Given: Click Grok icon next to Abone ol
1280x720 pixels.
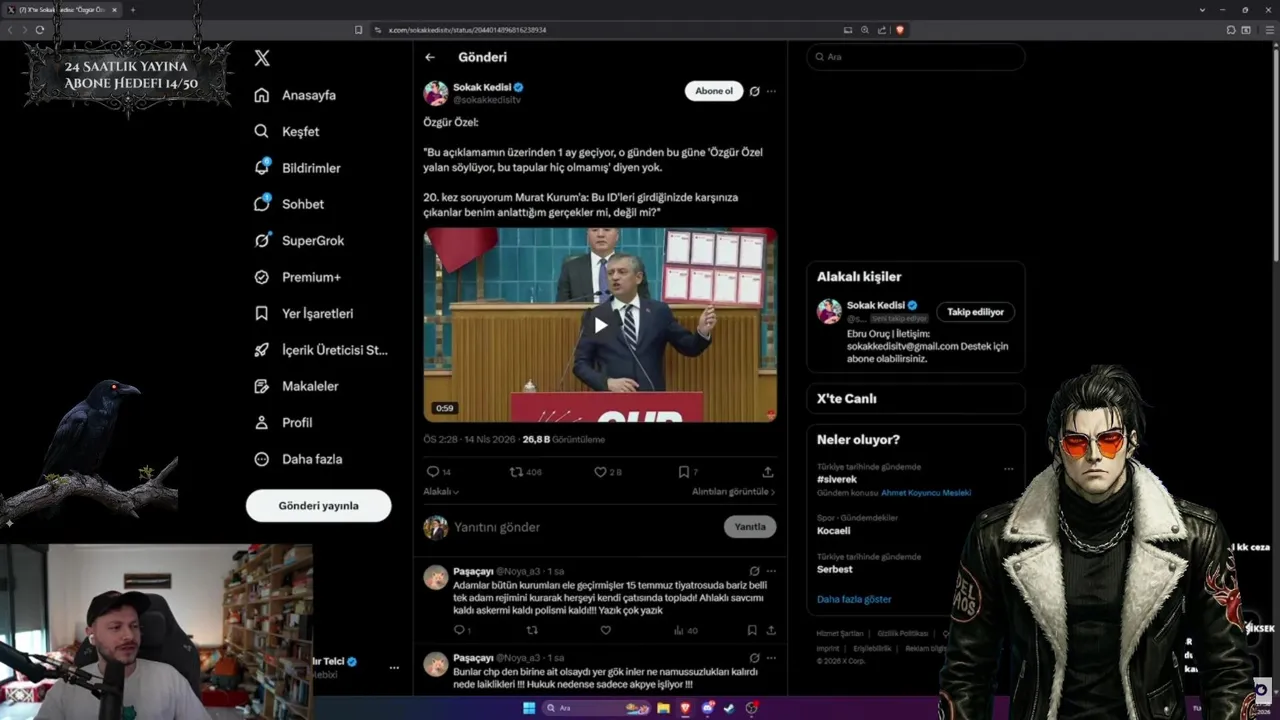Looking at the screenshot, I should coord(754,91).
